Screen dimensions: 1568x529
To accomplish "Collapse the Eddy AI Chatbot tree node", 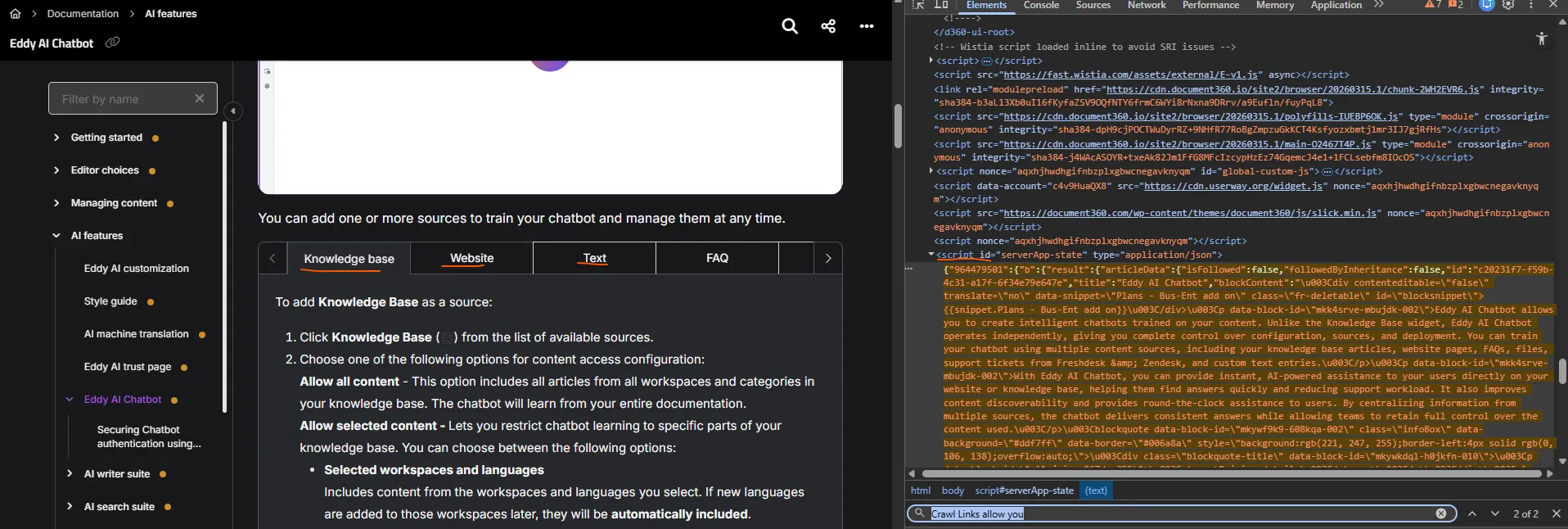I will [x=70, y=400].
